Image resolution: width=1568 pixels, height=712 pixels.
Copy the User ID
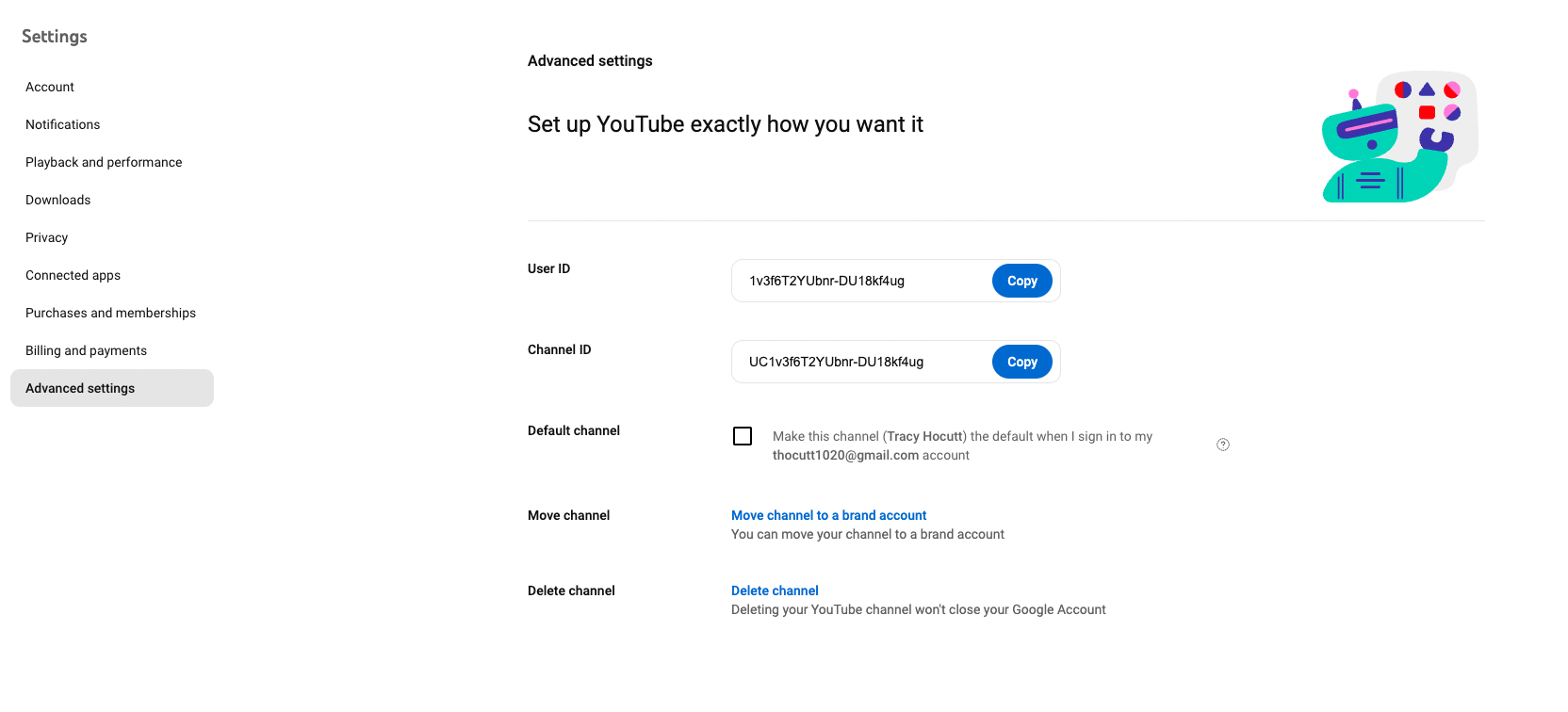click(1022, 281)
